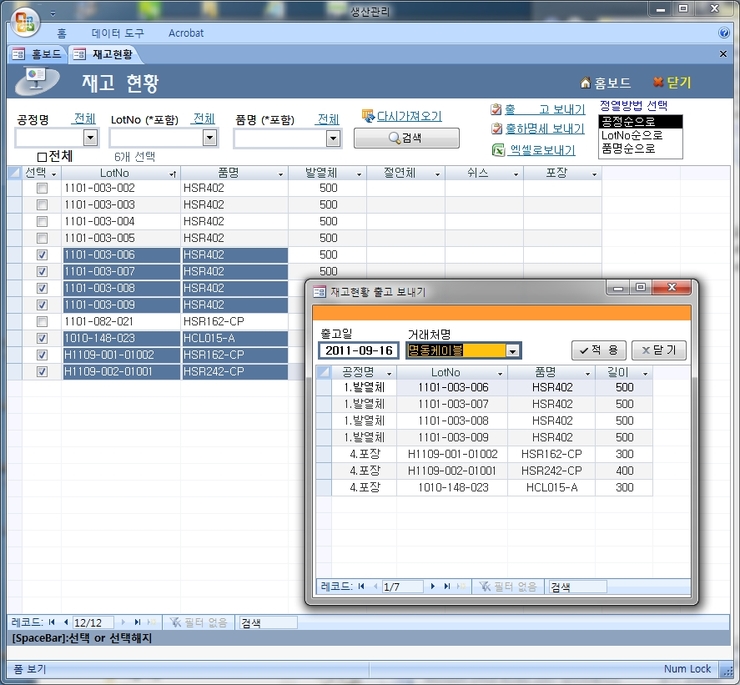The height and width of the screenshot is (685, 740).
Task: Open the 품명 (*포함) combo dropdown
Action: (x=333, y=138)
